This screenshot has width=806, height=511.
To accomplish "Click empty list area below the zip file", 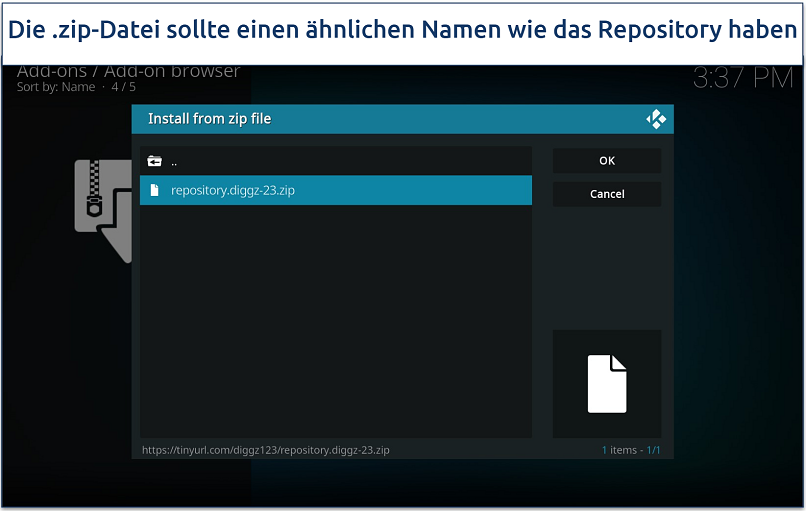I will (x=335, y=320).
